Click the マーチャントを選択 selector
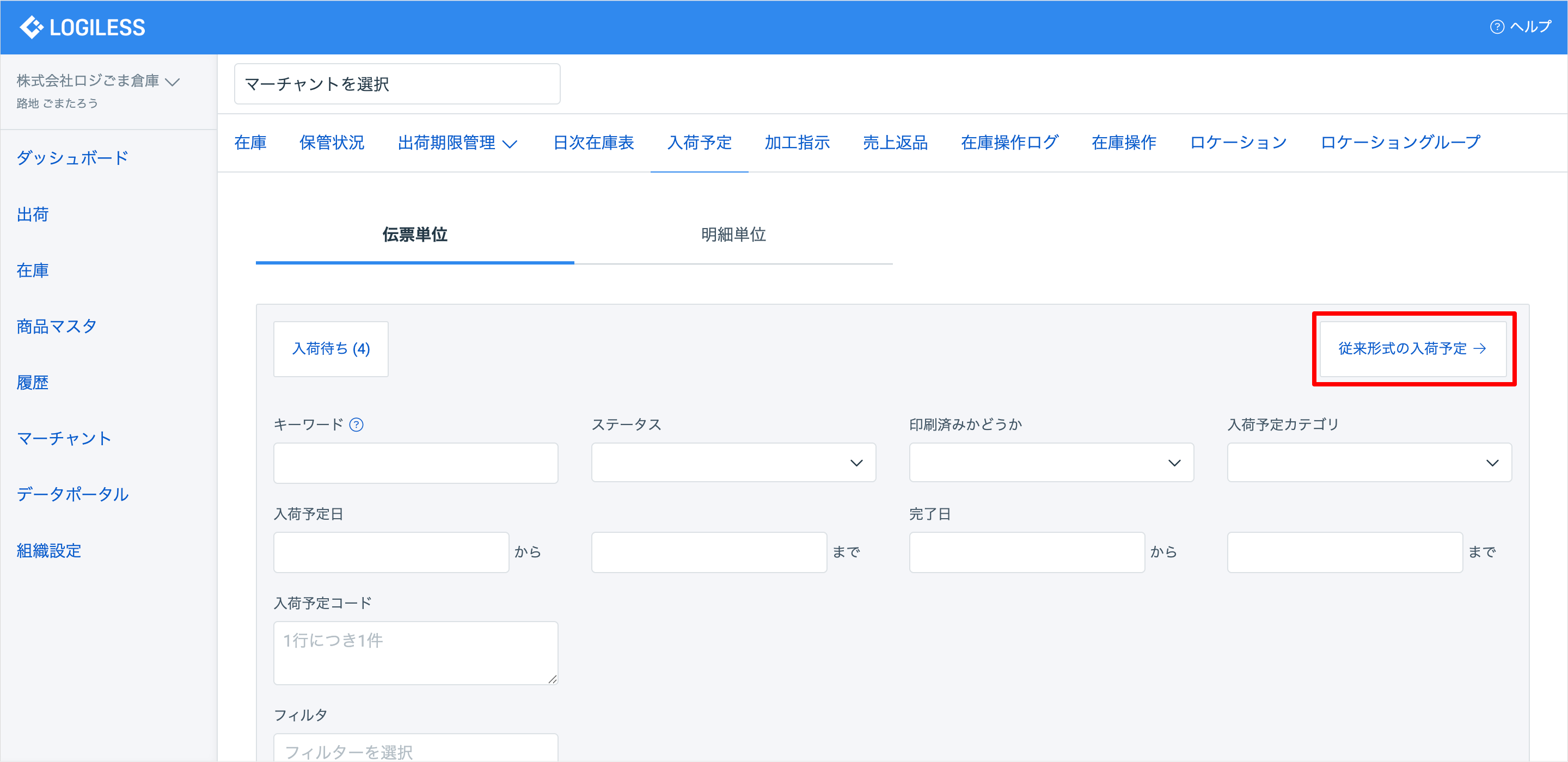This screenshot has height=762, width=1568. [397, 84]
